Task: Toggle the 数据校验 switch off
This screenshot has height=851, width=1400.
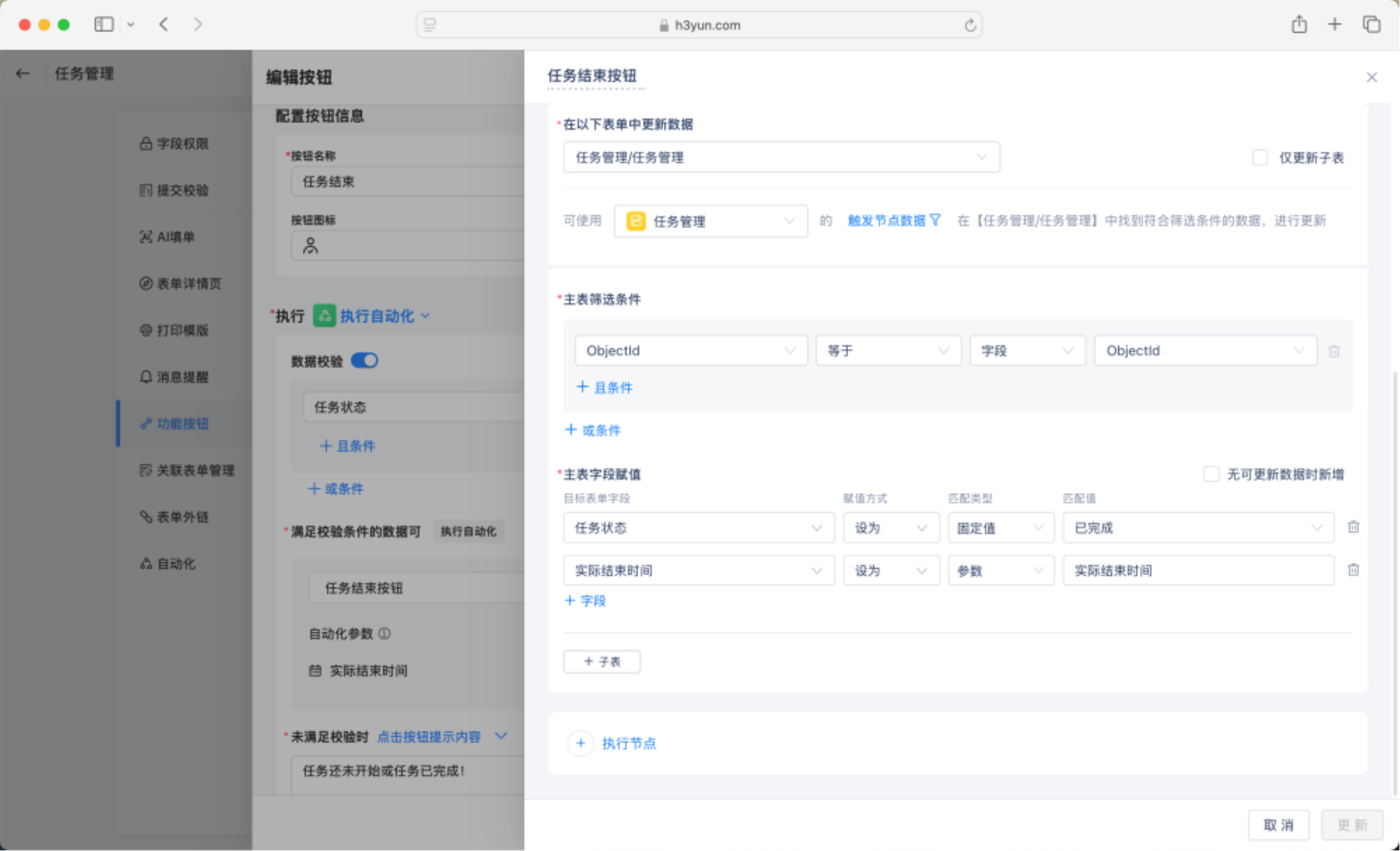Action: point(364,361)
